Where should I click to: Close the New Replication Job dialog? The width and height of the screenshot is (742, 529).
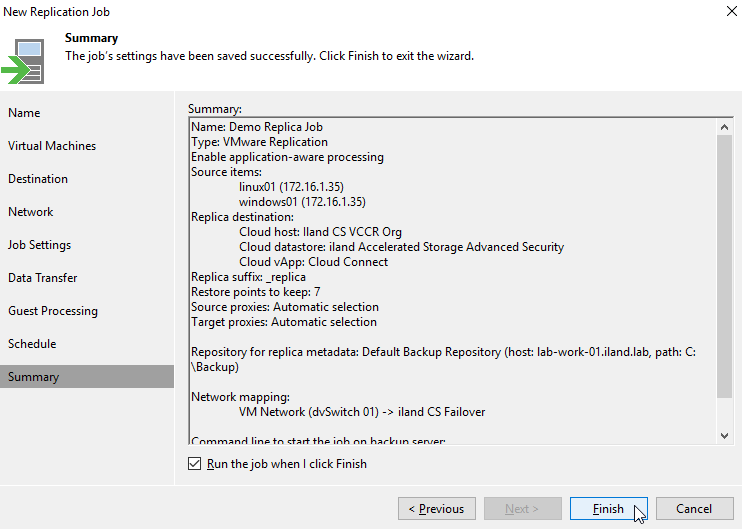732,11
